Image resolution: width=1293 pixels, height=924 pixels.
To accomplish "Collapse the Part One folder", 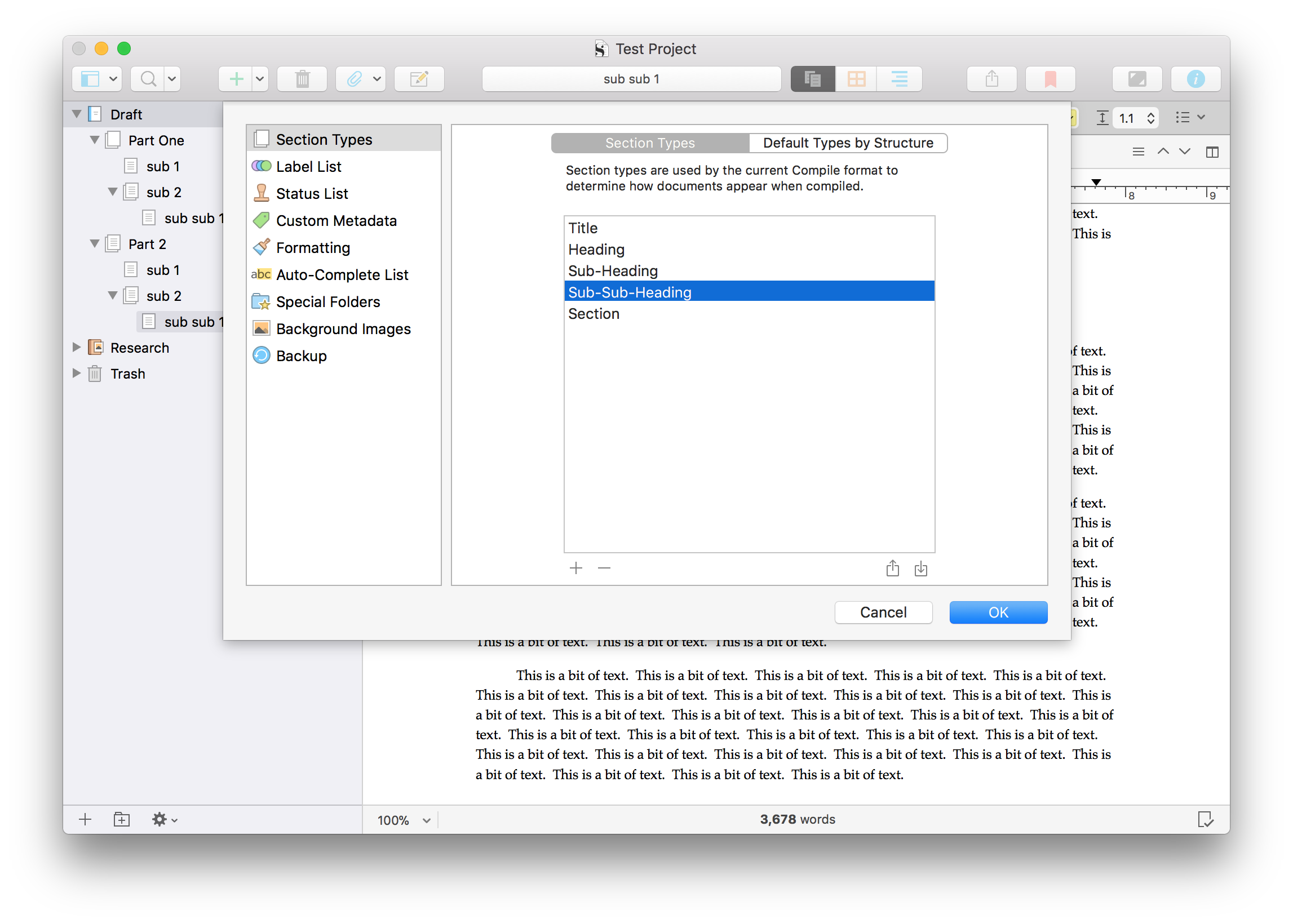I will pos(95,140).
